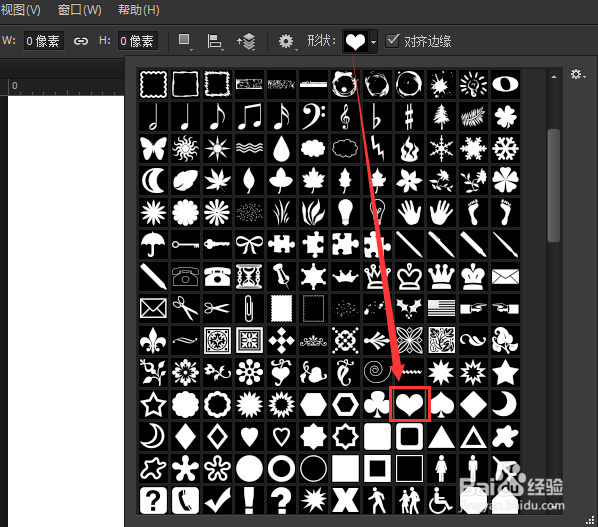Select the bow ribbon shape

click(x=249, y=244)
